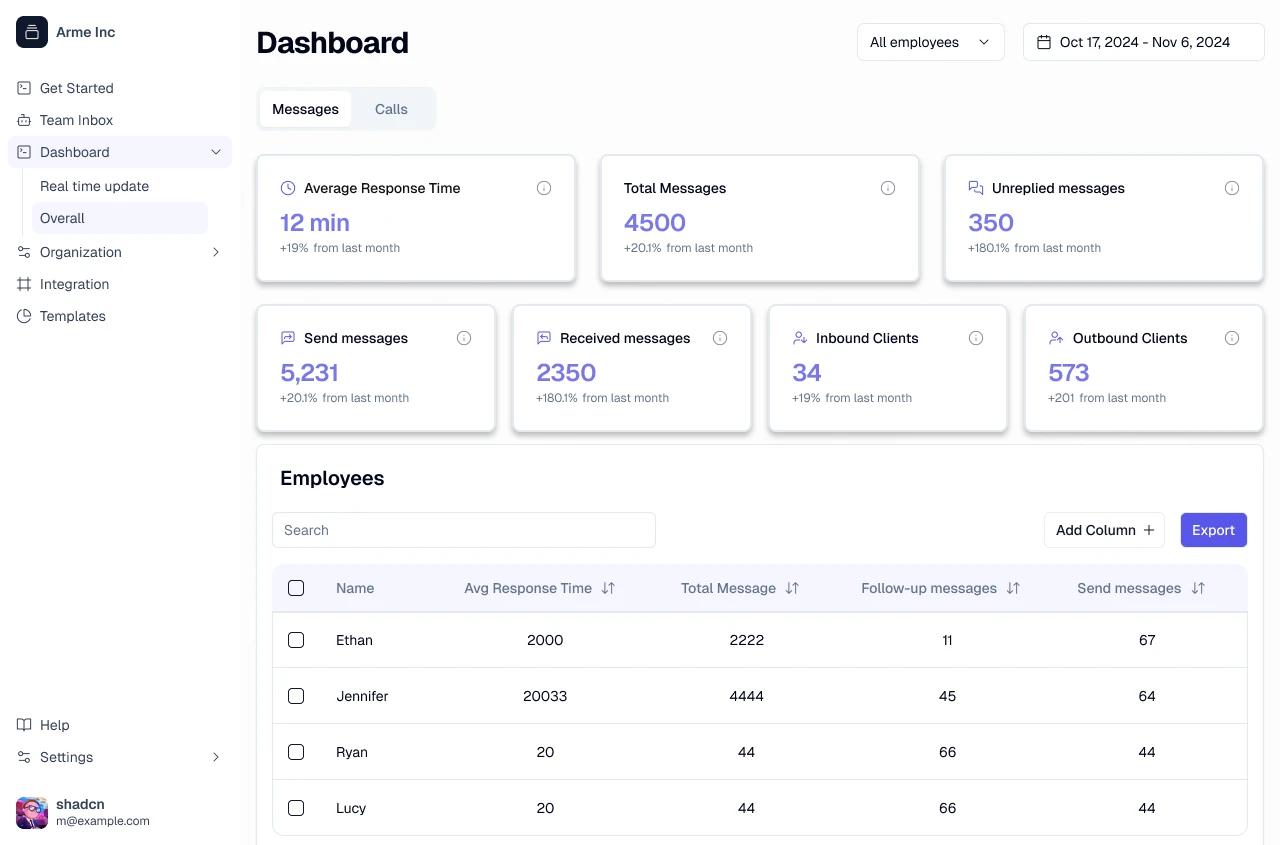
Task: Click the Help icon in the sidebar
Action: click(23, 725)
